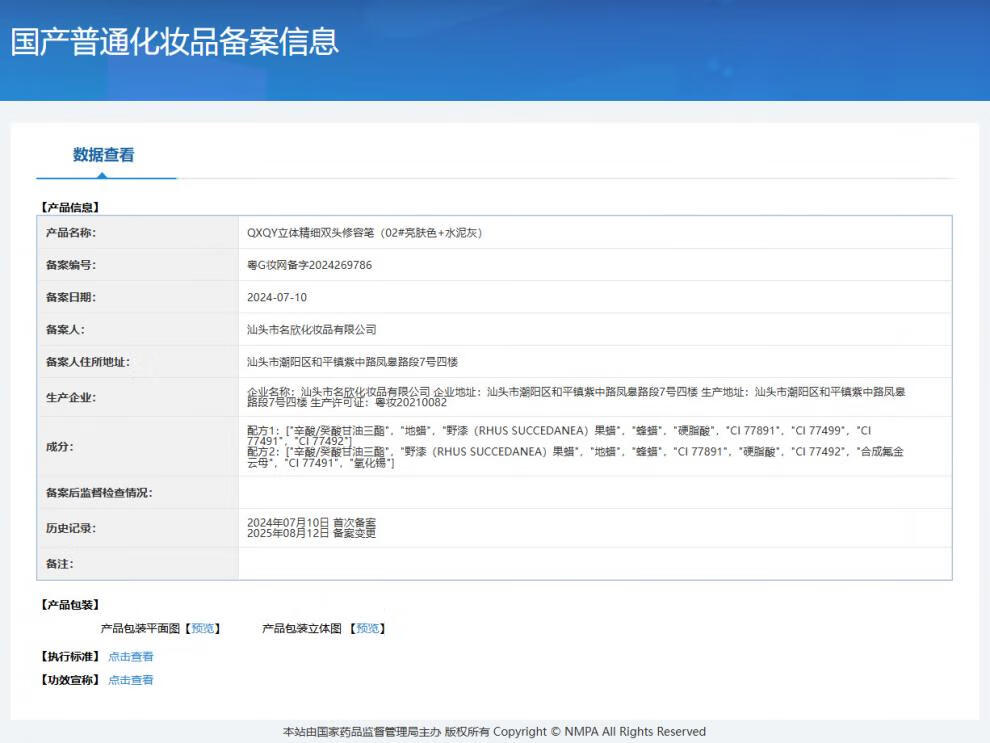Click the filing date 2024-07-10
The height and width of the screenshot is (743, 990).
277,297
